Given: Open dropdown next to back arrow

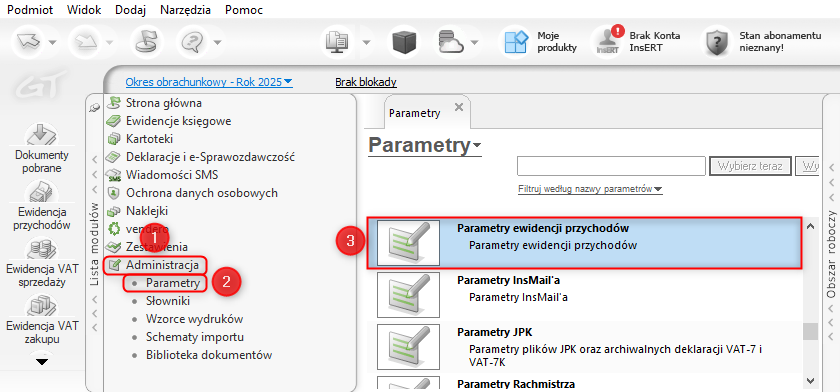Looking at the screenshot, I should click(x=52, y=42).
